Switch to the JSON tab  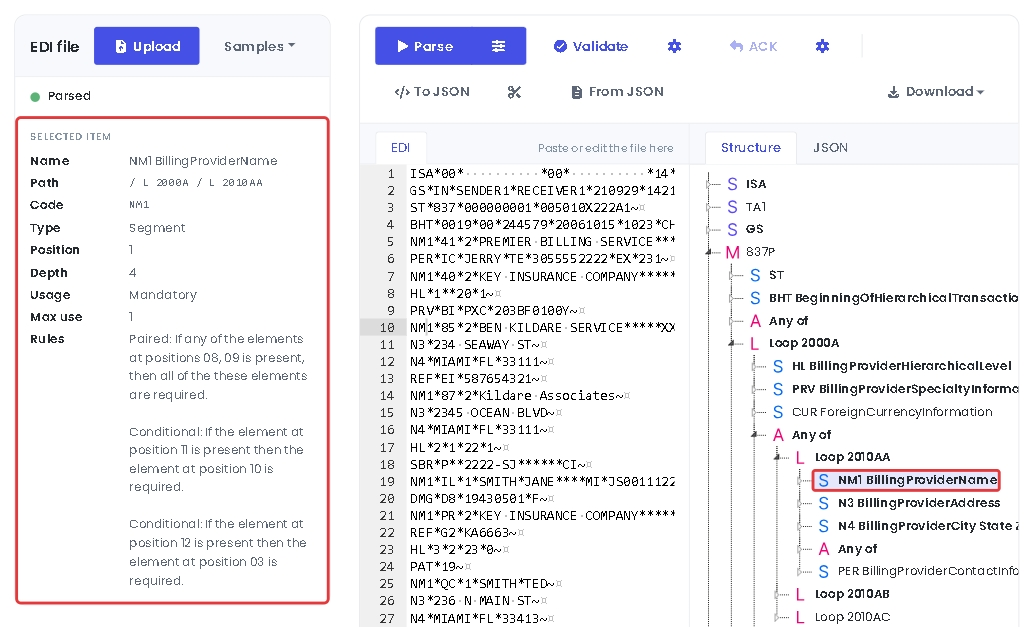tap(830, 148)
